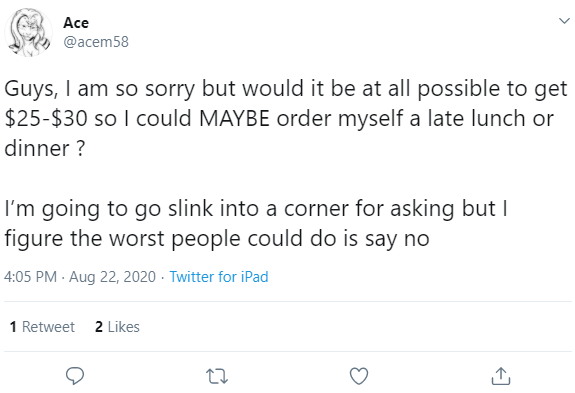575x393 pixels.
Task: Click the reply speech bubble icon
Action: coord(75,376)
